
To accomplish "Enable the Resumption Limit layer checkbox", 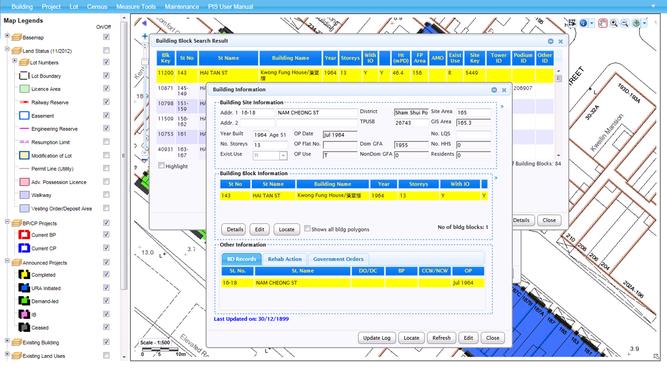I will (106, 142).
